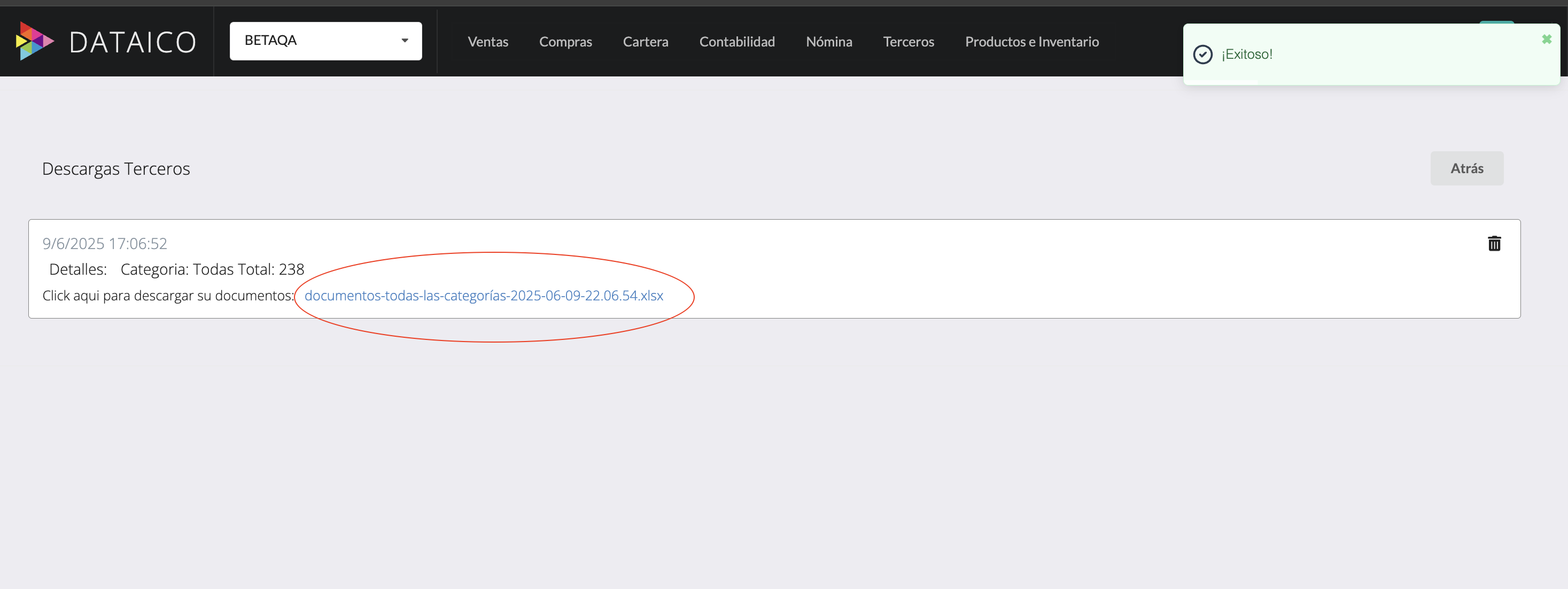Go back with the Atrás button
The width and height of the screenshot is (1568, 589).
coord(1466,168)
